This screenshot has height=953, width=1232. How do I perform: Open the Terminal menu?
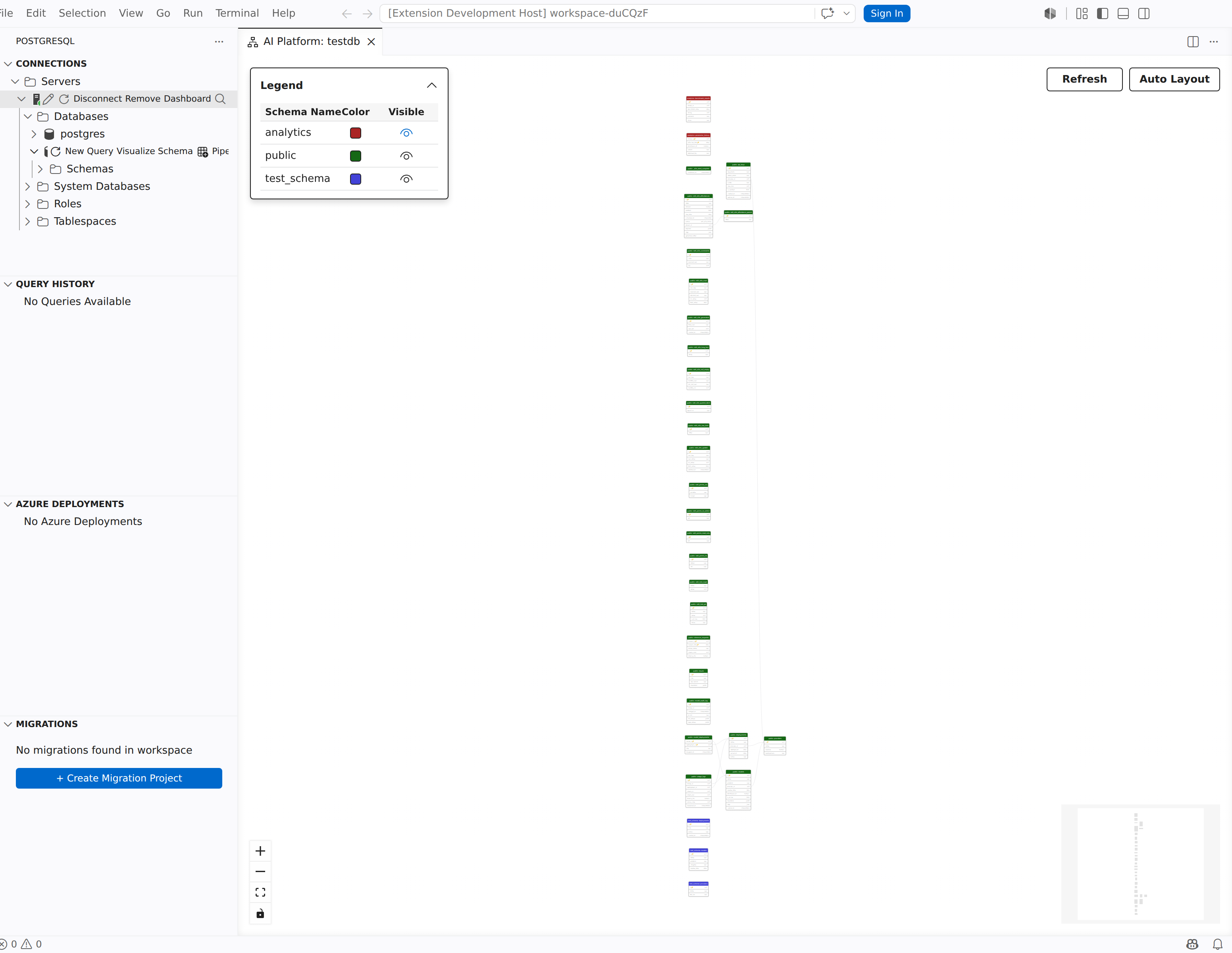pos(237,13)
